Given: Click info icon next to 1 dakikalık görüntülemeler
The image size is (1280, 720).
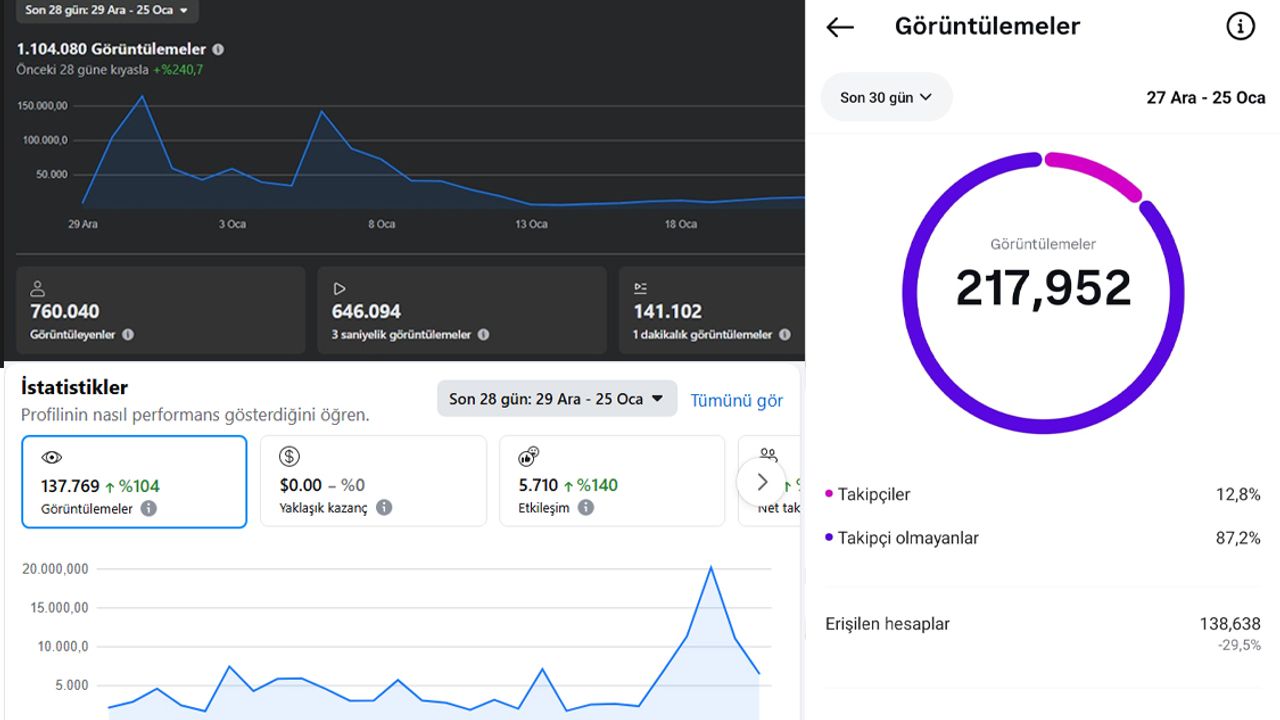Looking at the screenshot, I should pyautogui.click(x=785, y=335).
